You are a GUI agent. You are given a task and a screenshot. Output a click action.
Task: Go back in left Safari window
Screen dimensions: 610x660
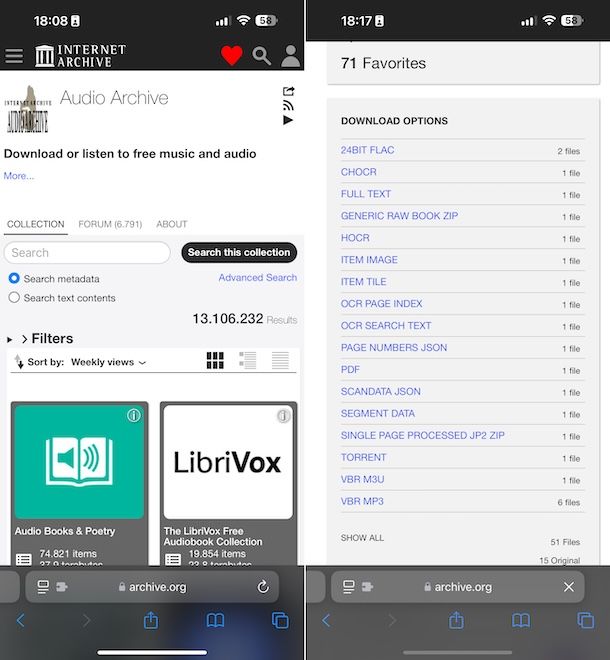[20, 620]
